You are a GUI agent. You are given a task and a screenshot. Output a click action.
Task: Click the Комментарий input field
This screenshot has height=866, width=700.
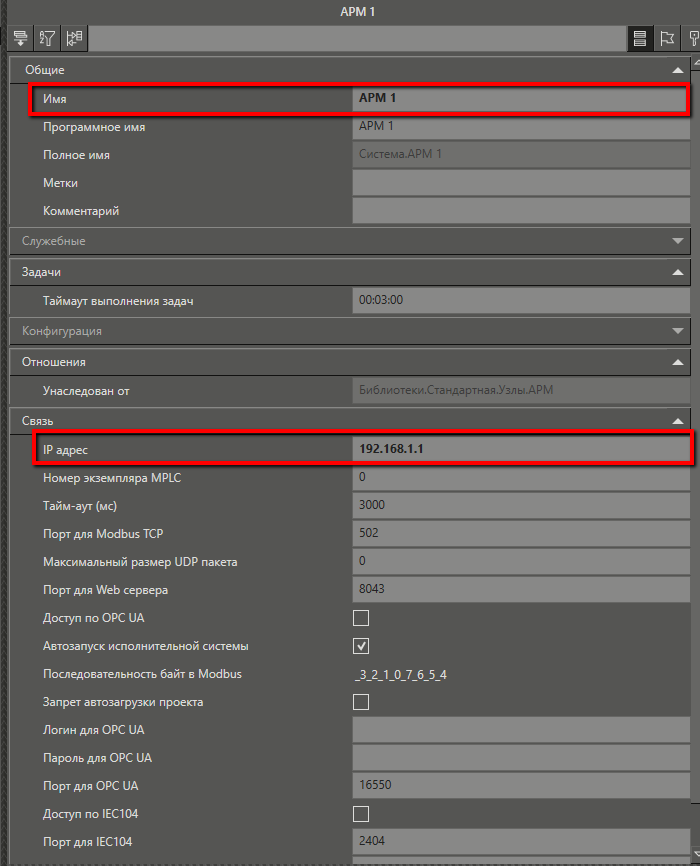point(520,211)
